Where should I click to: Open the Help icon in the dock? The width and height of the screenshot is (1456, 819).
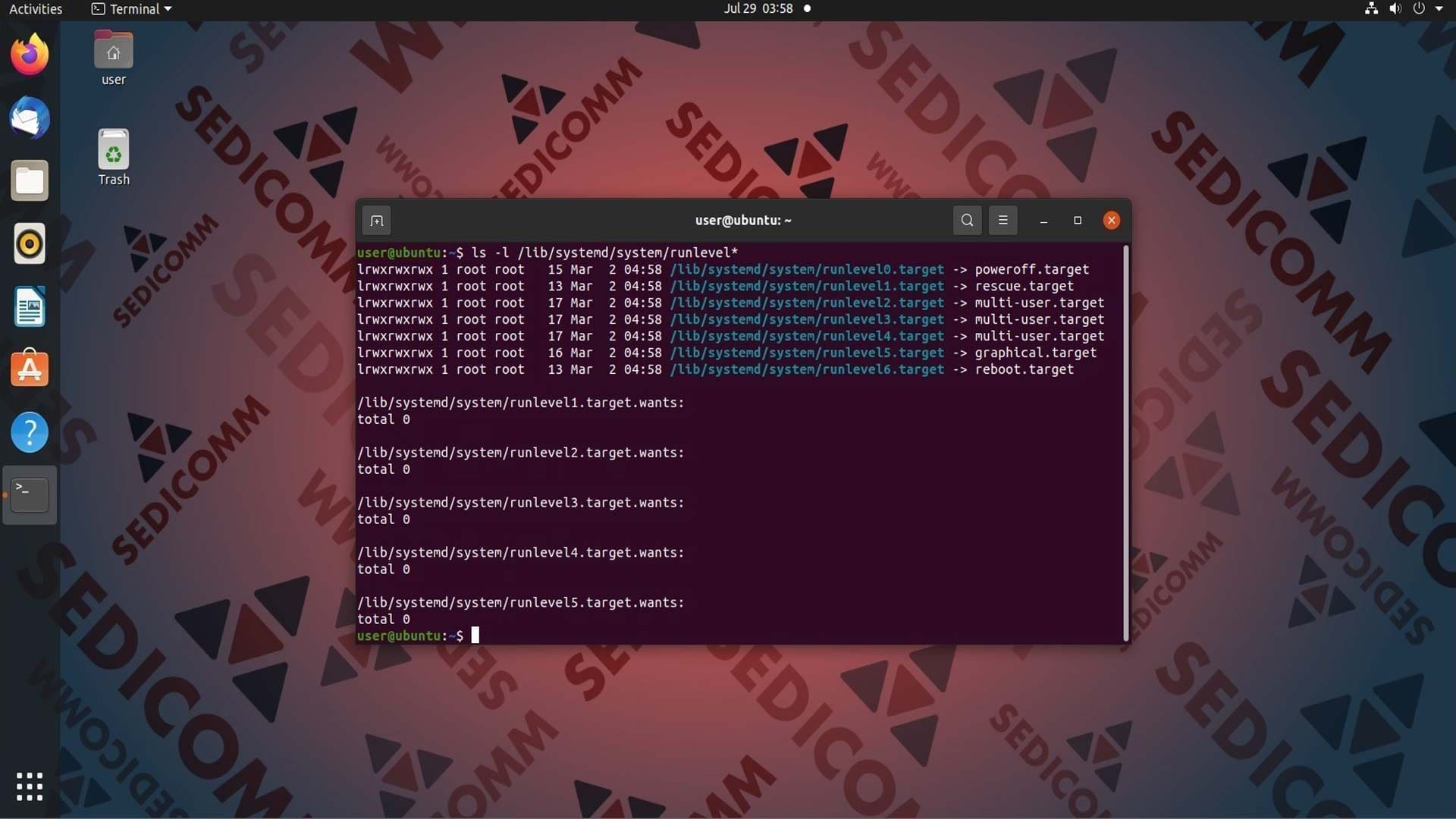(30, 432)
